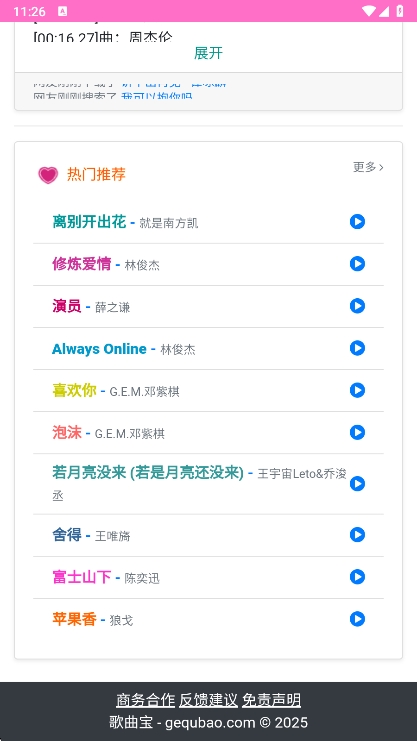The height and width of the screenshot is (741, 417).
Task: Play 富士山下 by 陈奕迅
Action: 357,577
